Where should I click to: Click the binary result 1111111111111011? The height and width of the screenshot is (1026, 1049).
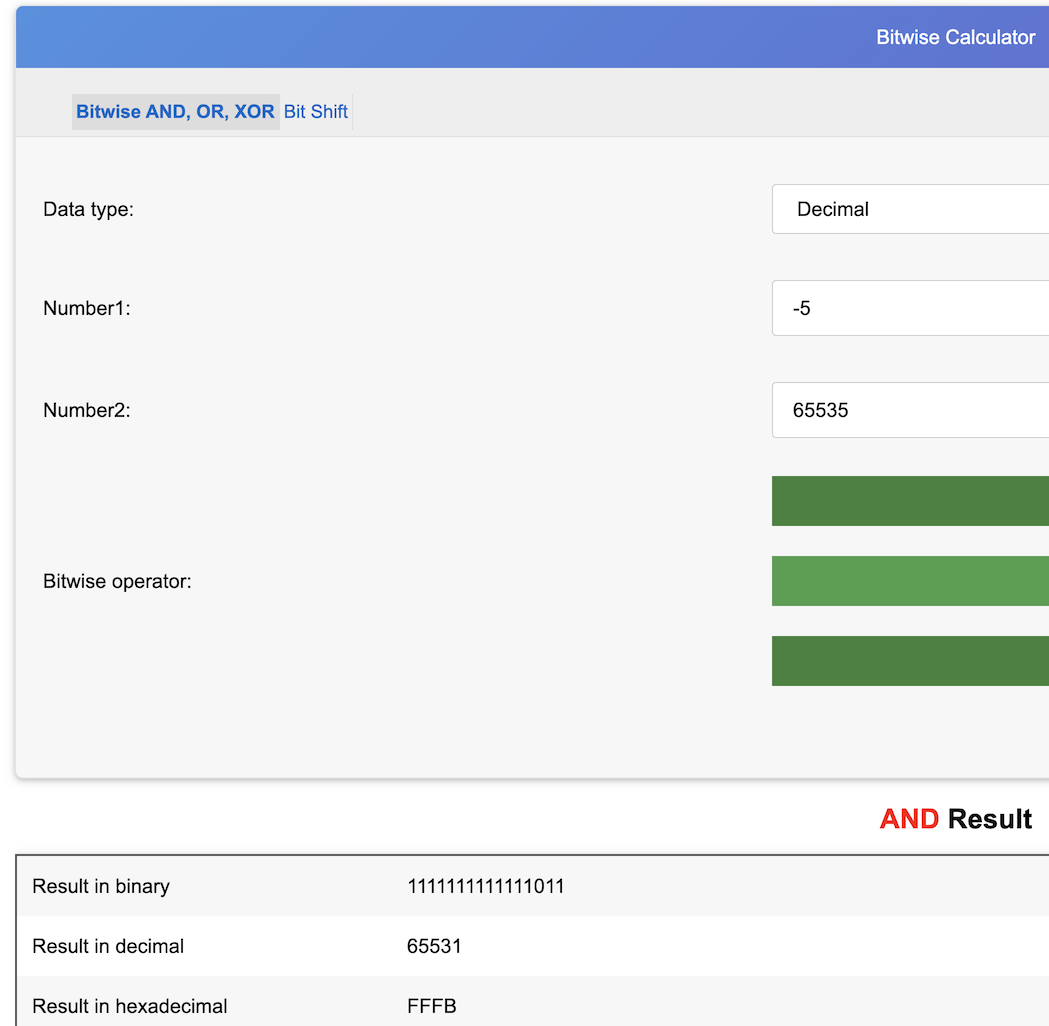coord(485,886)
